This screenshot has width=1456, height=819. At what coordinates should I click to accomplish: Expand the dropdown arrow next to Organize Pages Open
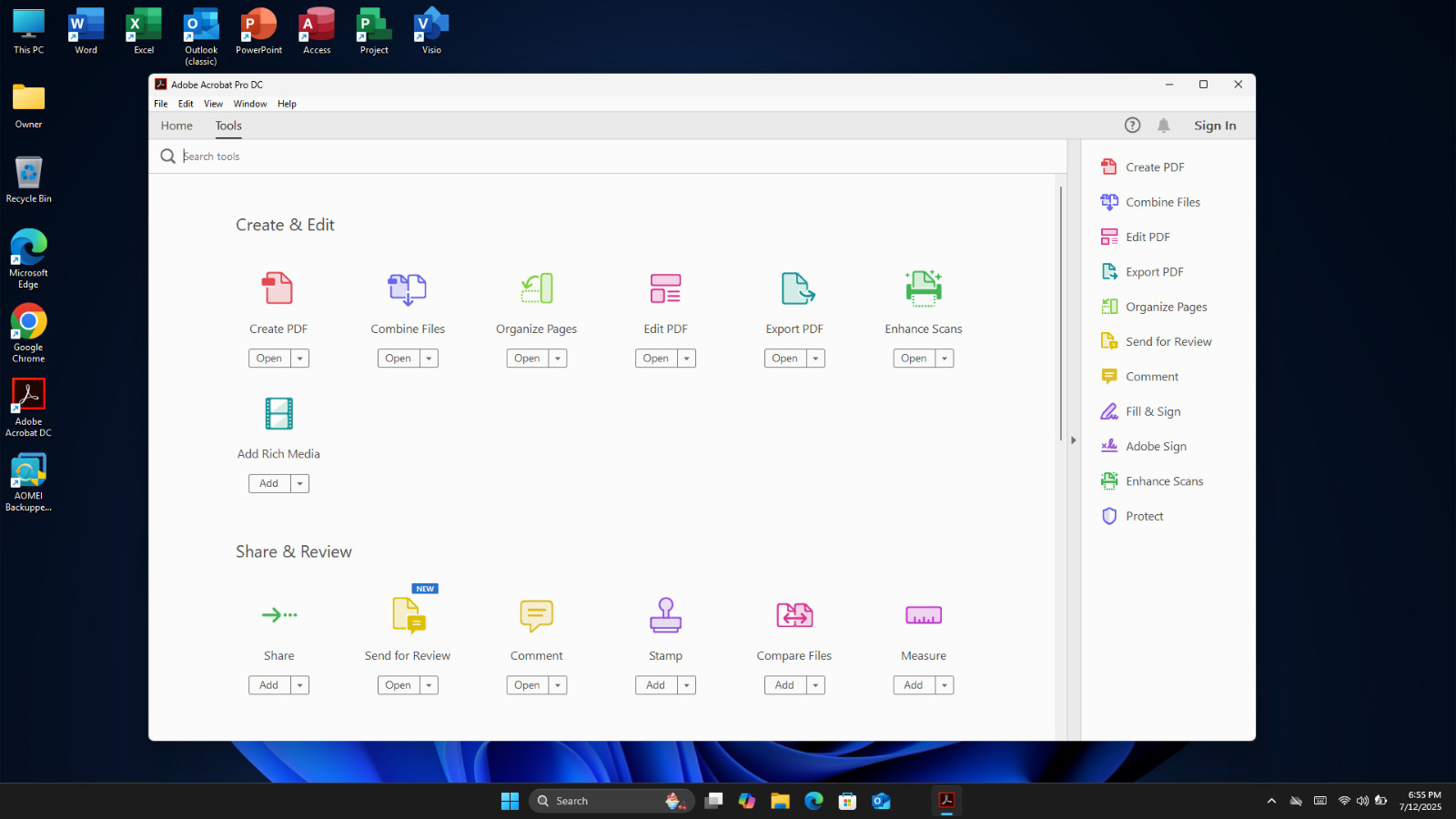(x=558, y=359)
